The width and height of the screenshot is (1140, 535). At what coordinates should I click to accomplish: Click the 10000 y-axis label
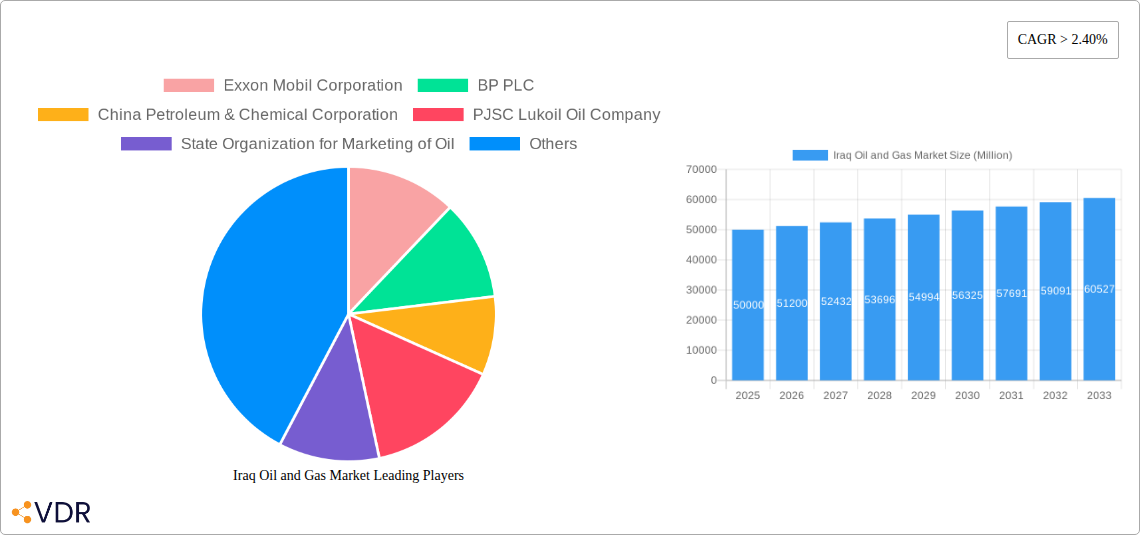click(701, 350)
